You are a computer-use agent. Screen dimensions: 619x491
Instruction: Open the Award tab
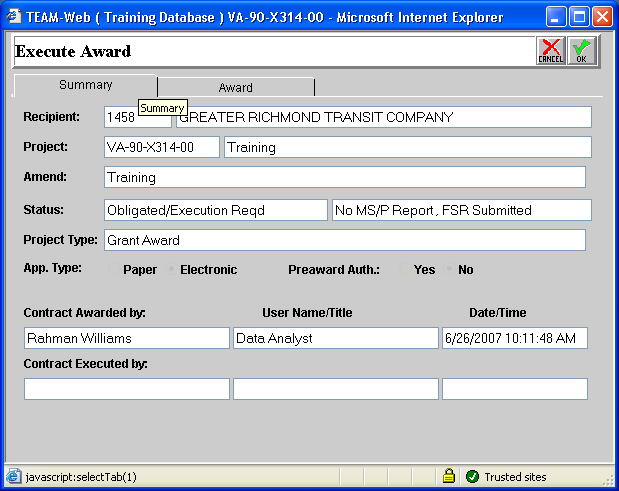pyautogui.click(x=236, y=87)
